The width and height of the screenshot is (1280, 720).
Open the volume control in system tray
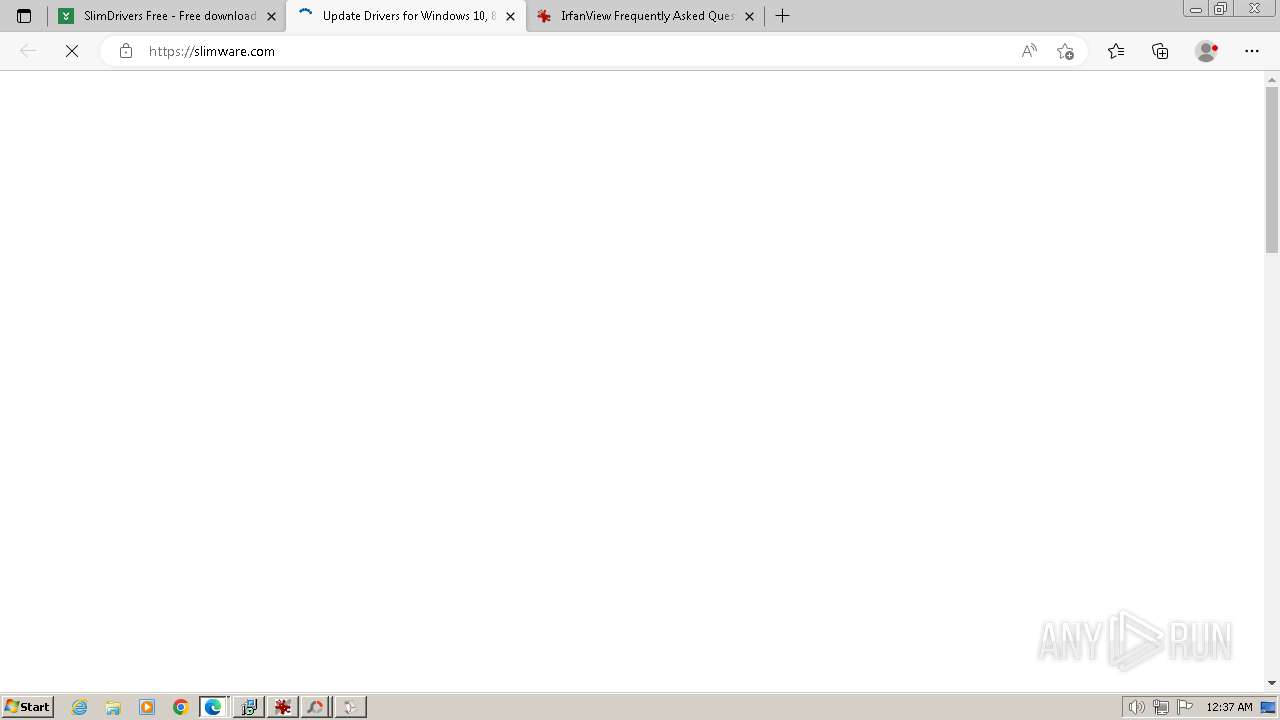(1136, 707)
